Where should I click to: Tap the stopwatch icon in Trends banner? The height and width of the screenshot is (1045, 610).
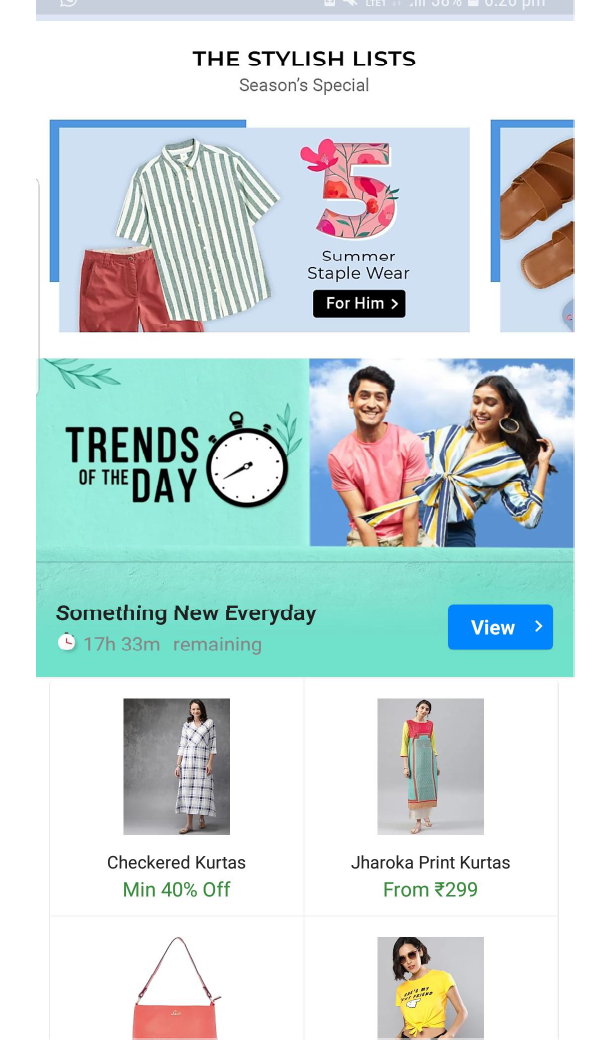click(x=247, y=459)
